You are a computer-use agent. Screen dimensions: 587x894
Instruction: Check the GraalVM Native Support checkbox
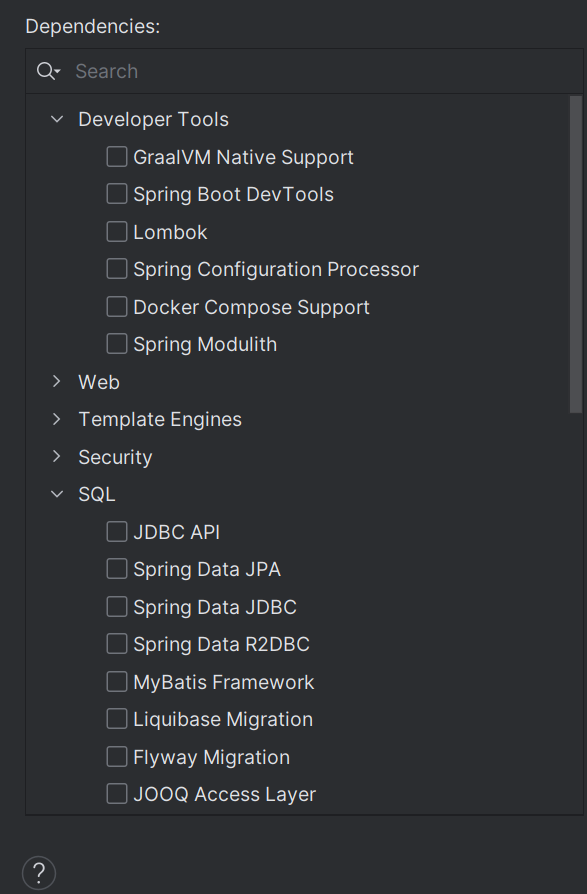pyautogui.click(x=117, y=157)
